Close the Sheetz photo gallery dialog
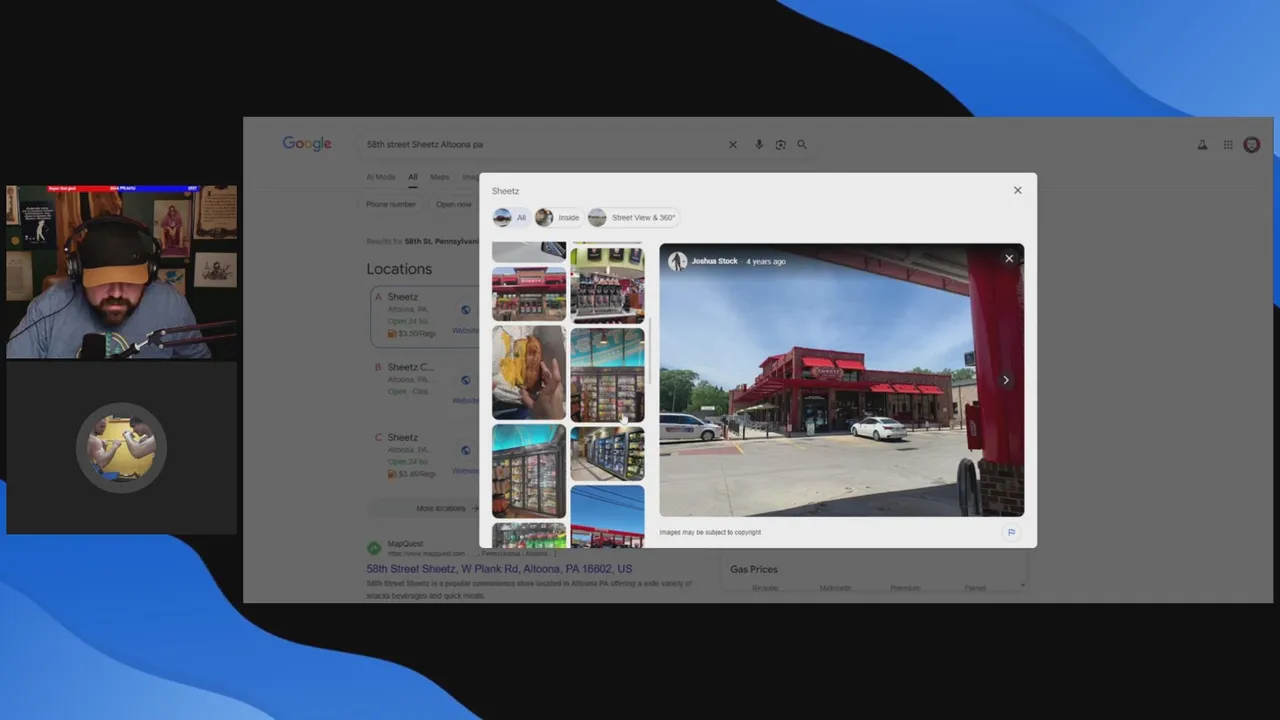 click(x=1017, y=190)
